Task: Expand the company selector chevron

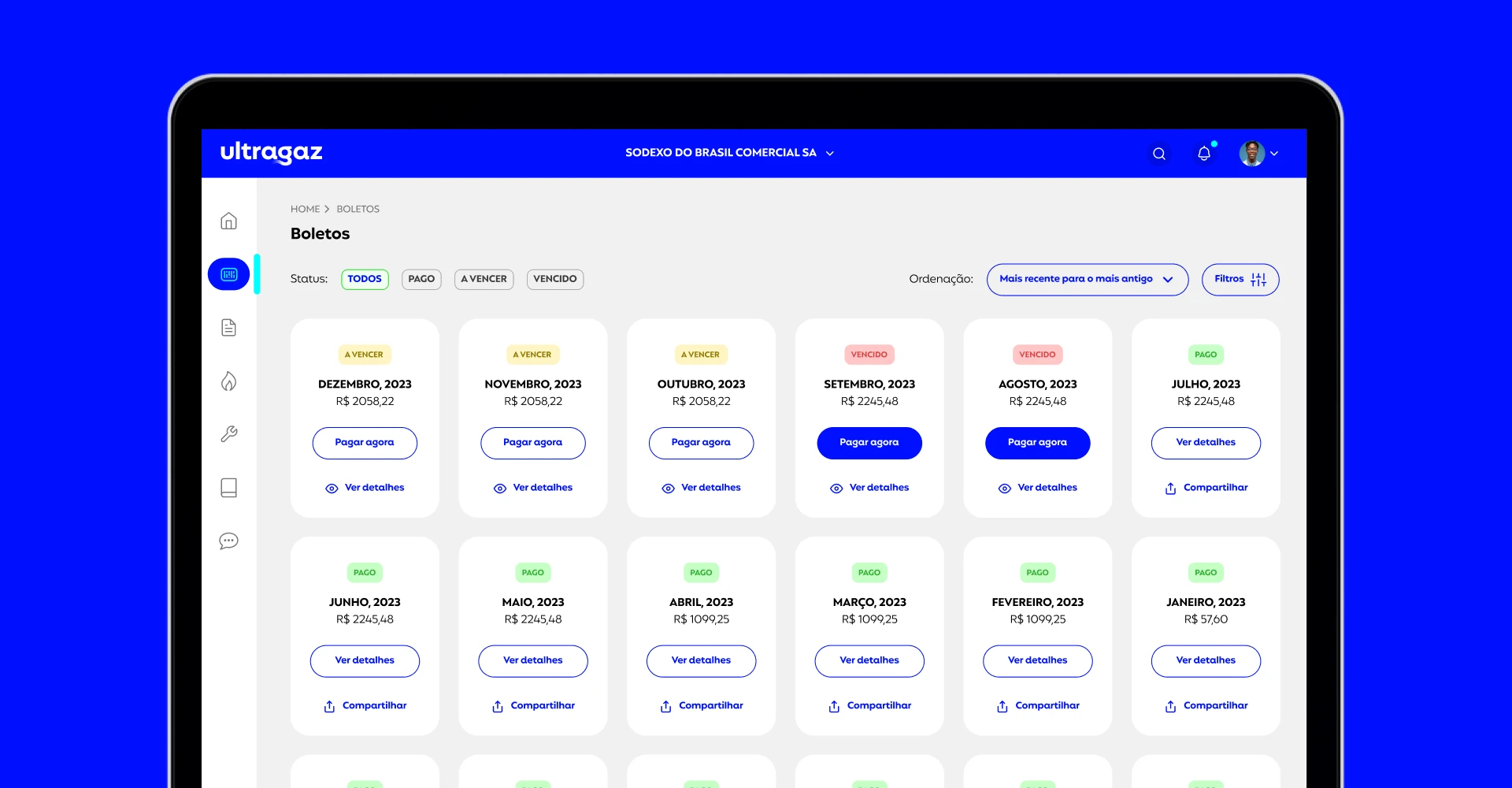Action: pos(830,154)
